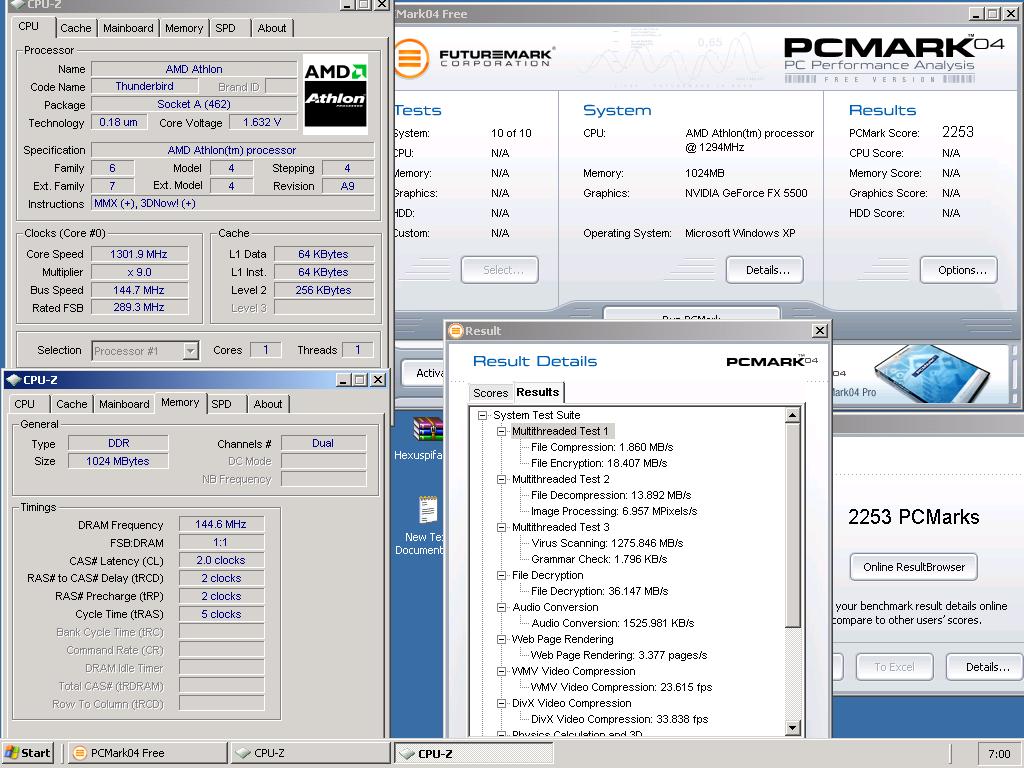This screenshot has width=1024, height=768.
Task: Select File Decompression: 13.892 MB/s row
Action: 611,495
